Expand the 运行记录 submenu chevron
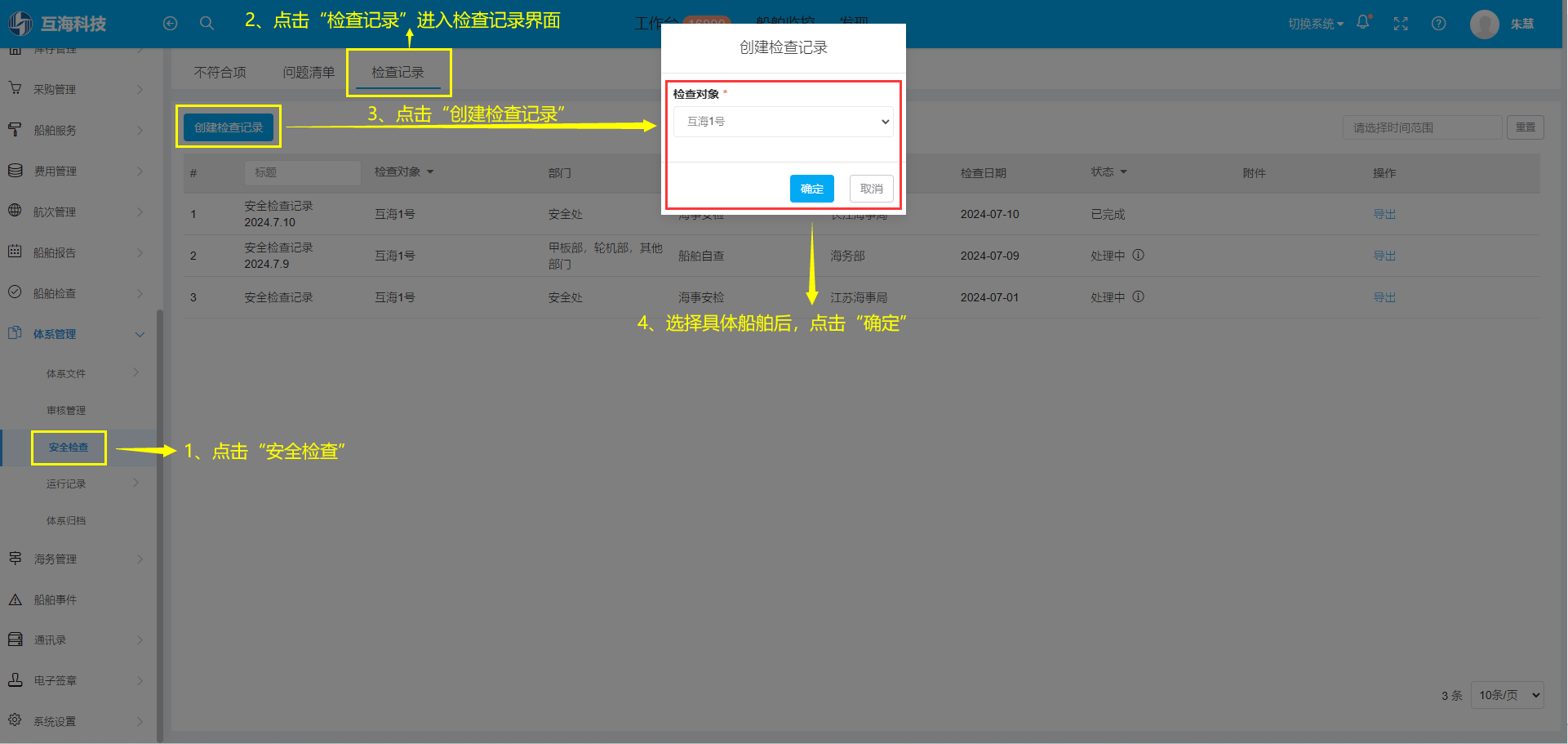 pyautogui.click(x=136, y=483)
